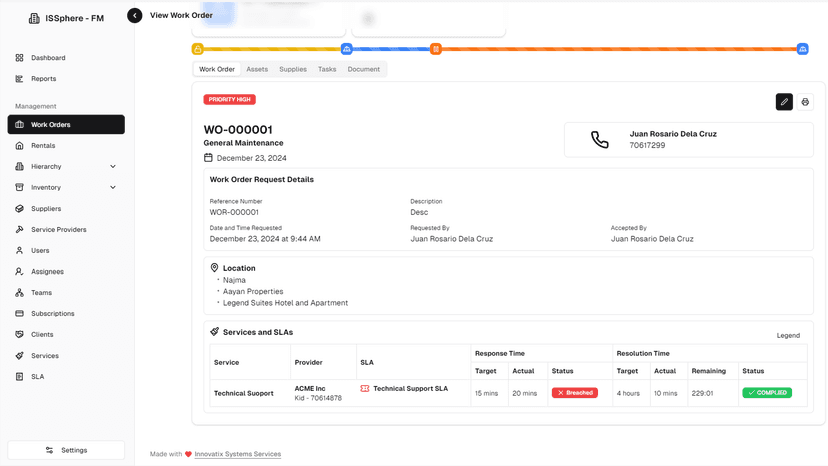
Task: Click the phone icon in contact card
Action: 599,140
